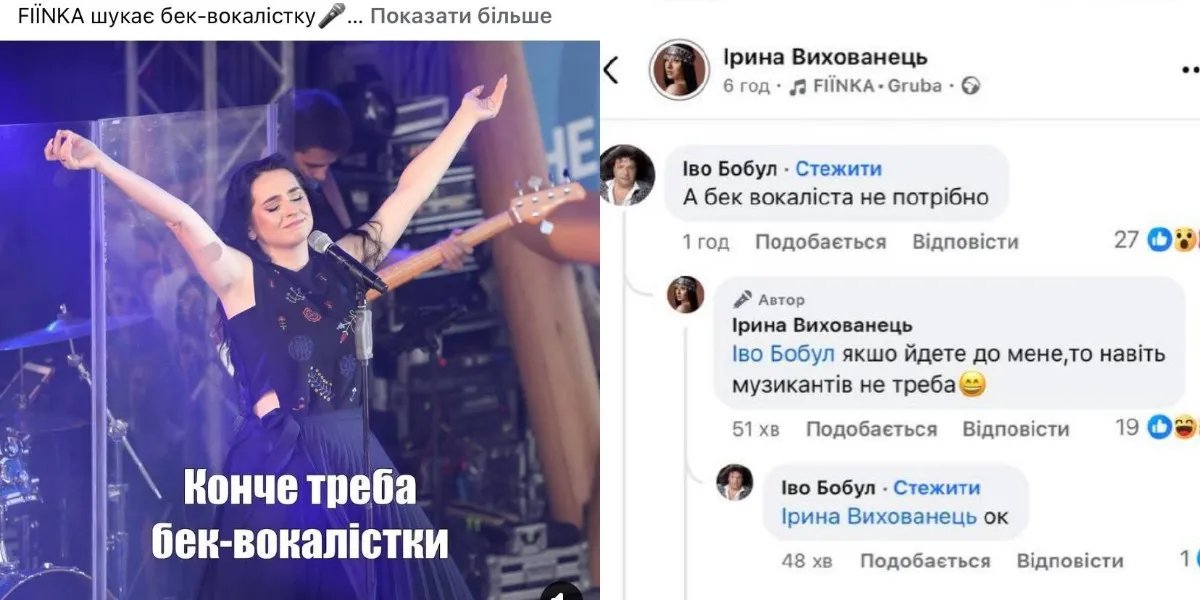The width and height of the screenshot is (1200, 600).
Task: Click 'Відповісти' under the 51 хв reply
Action: [1015, 430]
